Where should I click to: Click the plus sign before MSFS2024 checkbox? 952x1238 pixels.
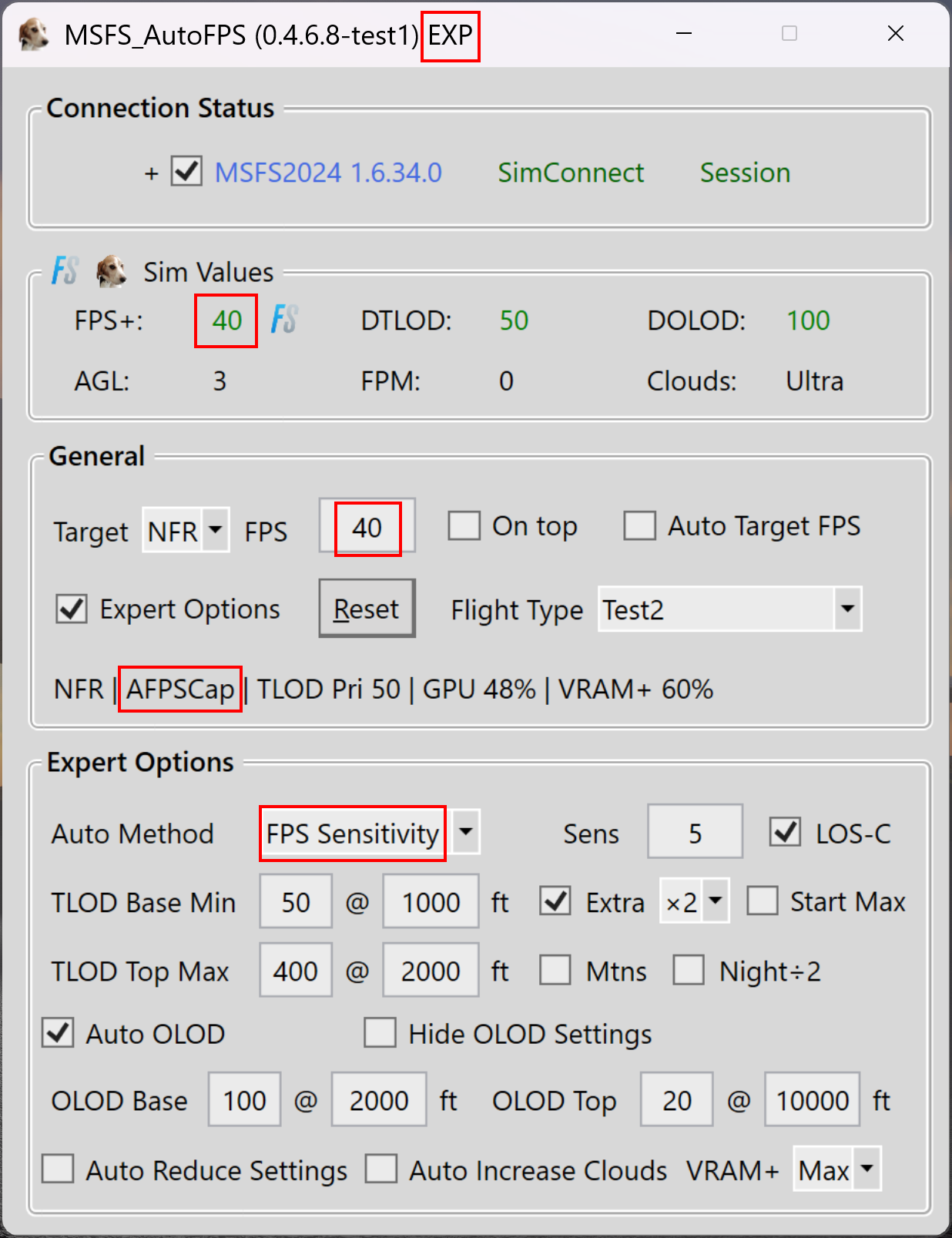pyautogui.click(x=152, y=173)
